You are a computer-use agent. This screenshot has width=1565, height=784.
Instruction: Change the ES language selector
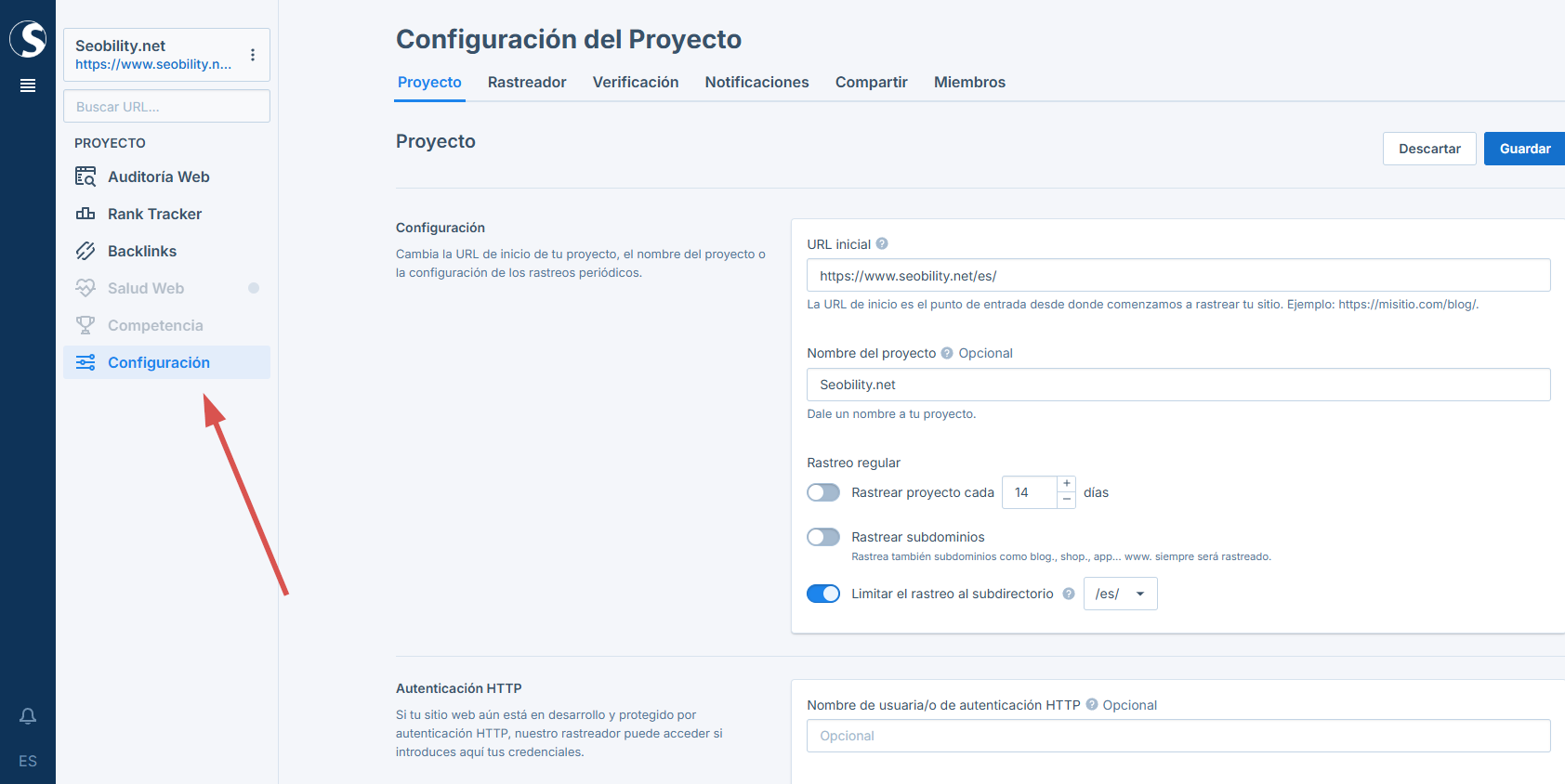point(28,761)
